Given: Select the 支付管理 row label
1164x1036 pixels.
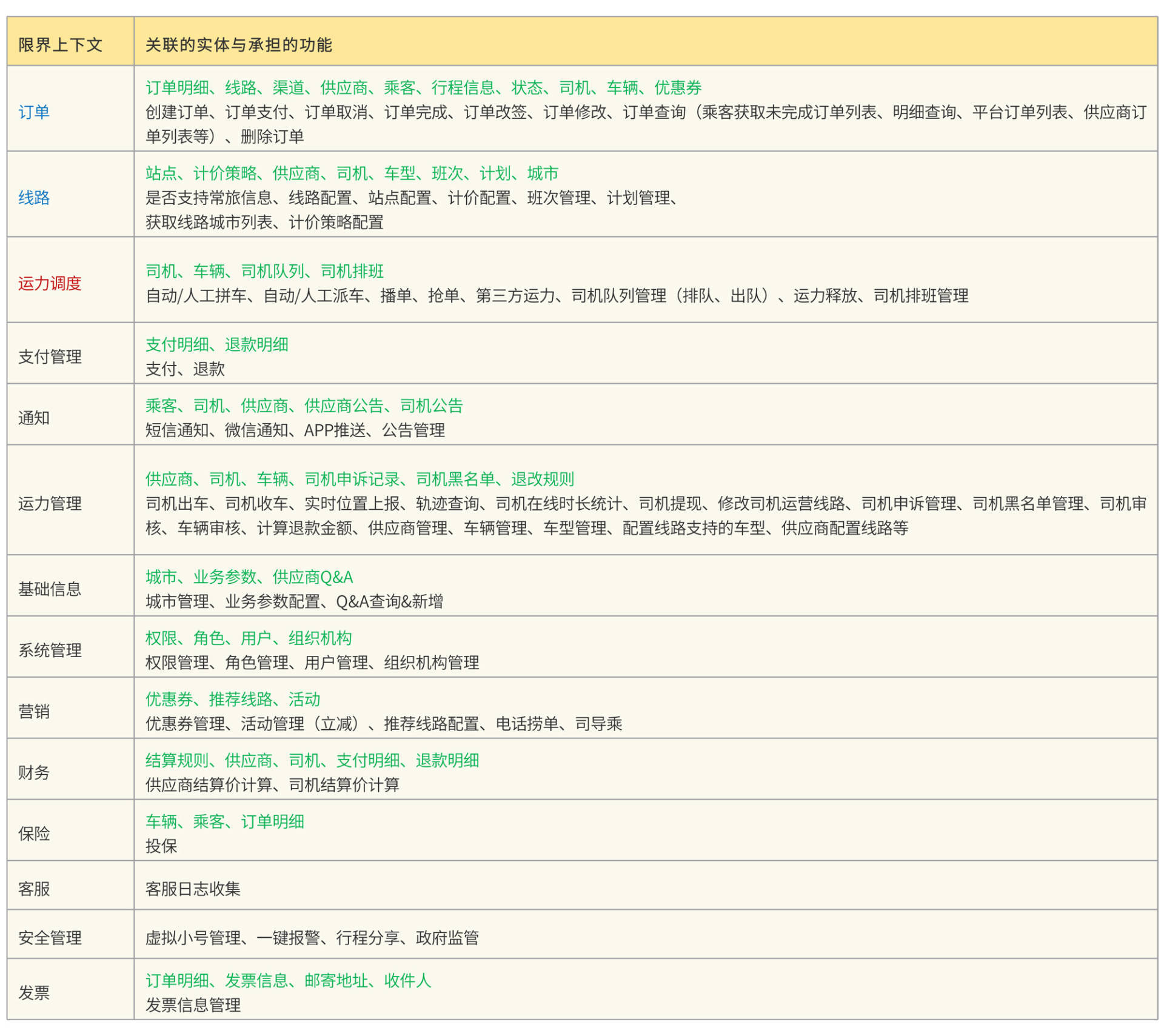Looking at the screenshot, I should point(50,356).
